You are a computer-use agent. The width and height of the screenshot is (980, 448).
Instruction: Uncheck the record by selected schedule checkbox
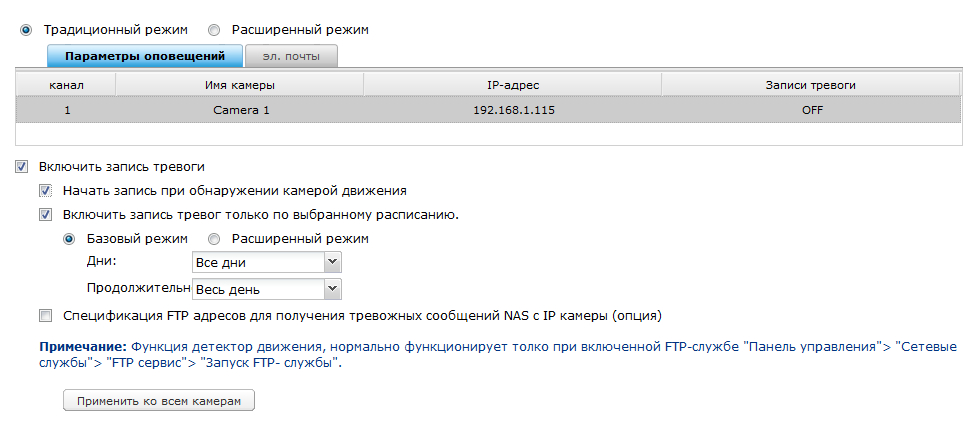(x=45, y=214)
